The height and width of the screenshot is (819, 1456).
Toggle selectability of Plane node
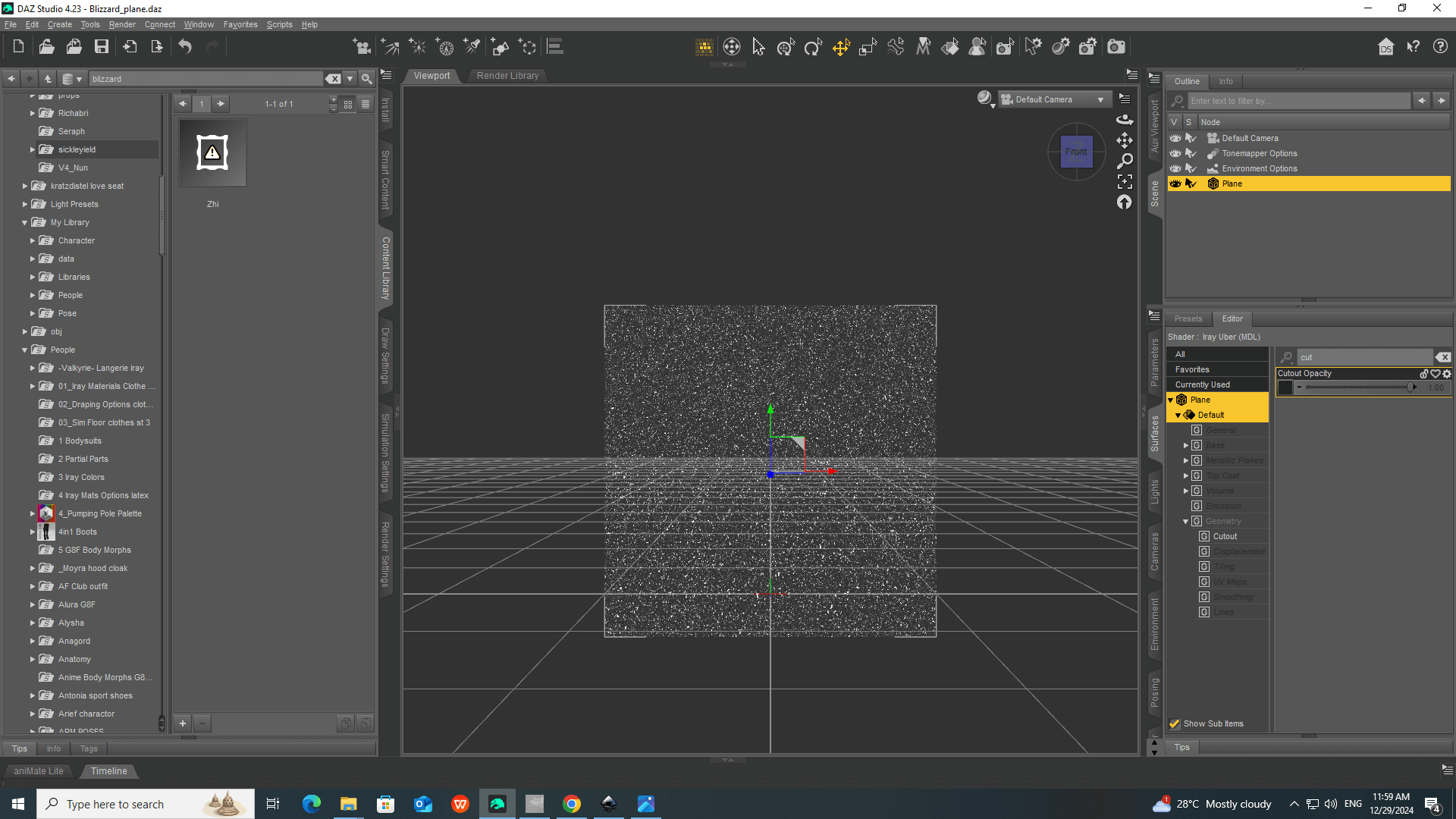tap(1191, 184)
